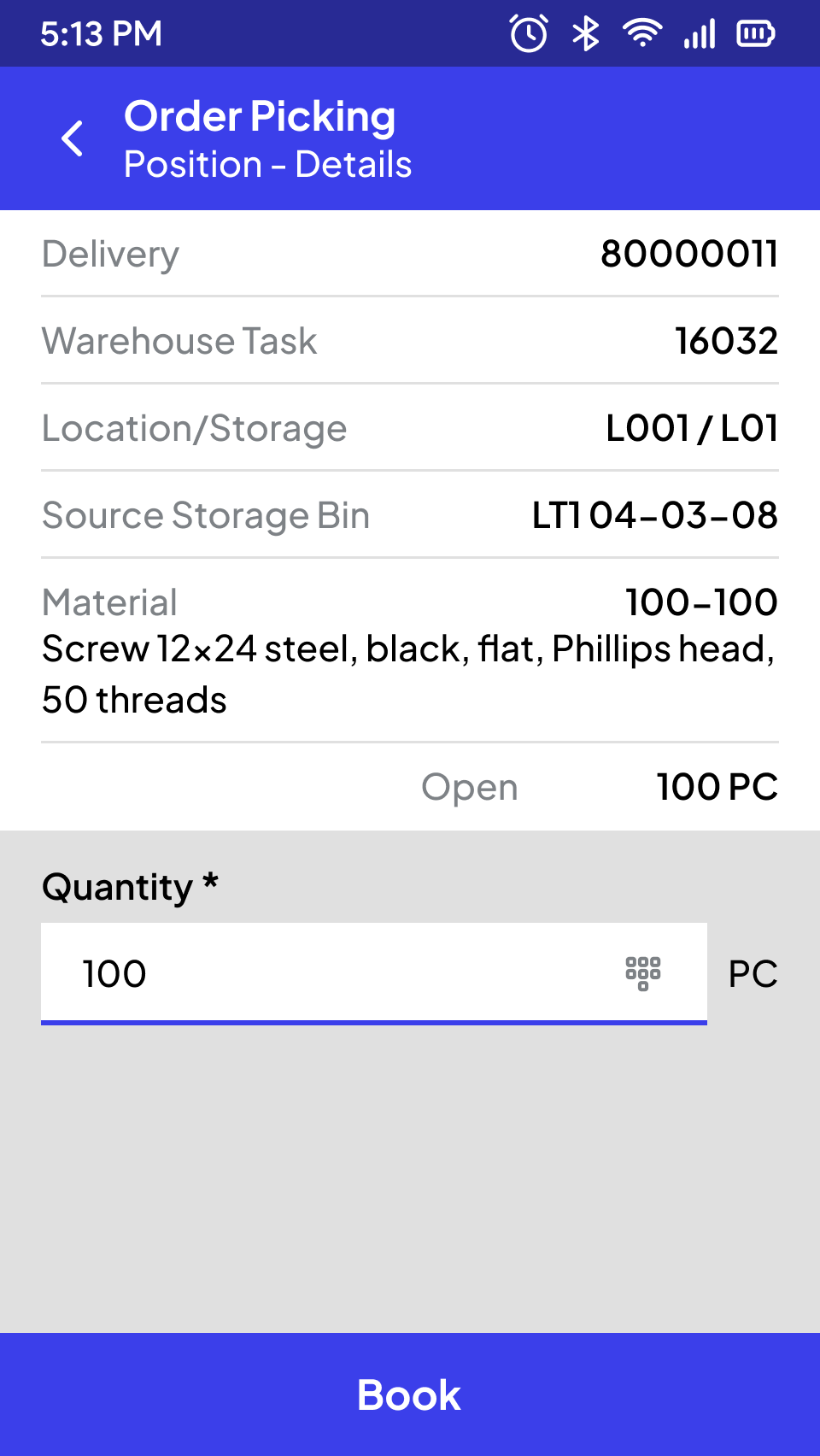Tap the battery status icon
The height and width of the screenshot is (1456, 820).
coord(755,34)
